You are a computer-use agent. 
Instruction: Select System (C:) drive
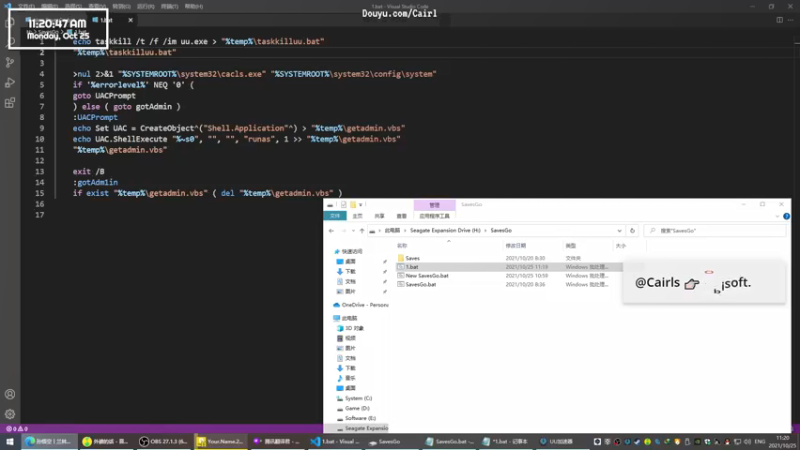(354, 398)
